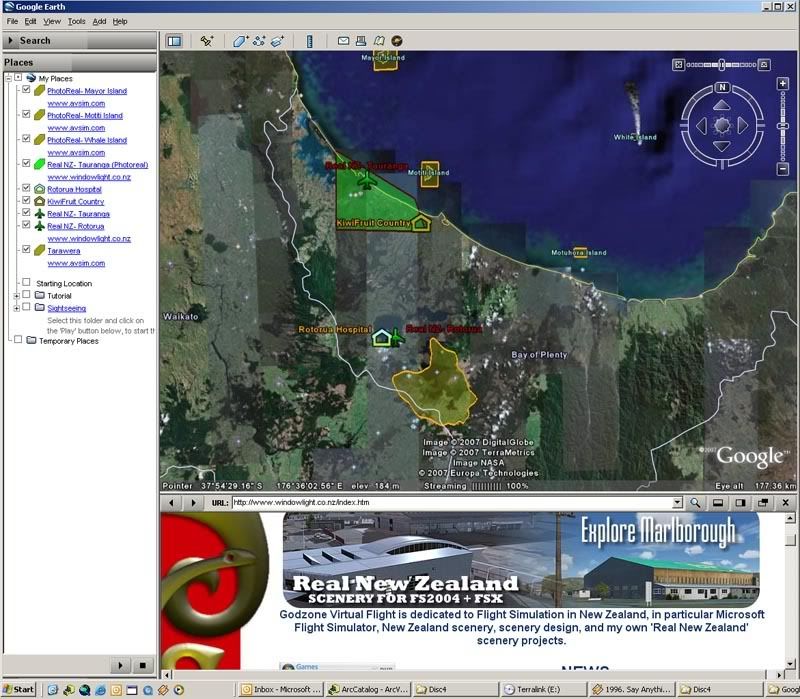Click the Add Polygon toolbar icon
This screenshot has height=699, width=800.
click(x=240, y=41)
